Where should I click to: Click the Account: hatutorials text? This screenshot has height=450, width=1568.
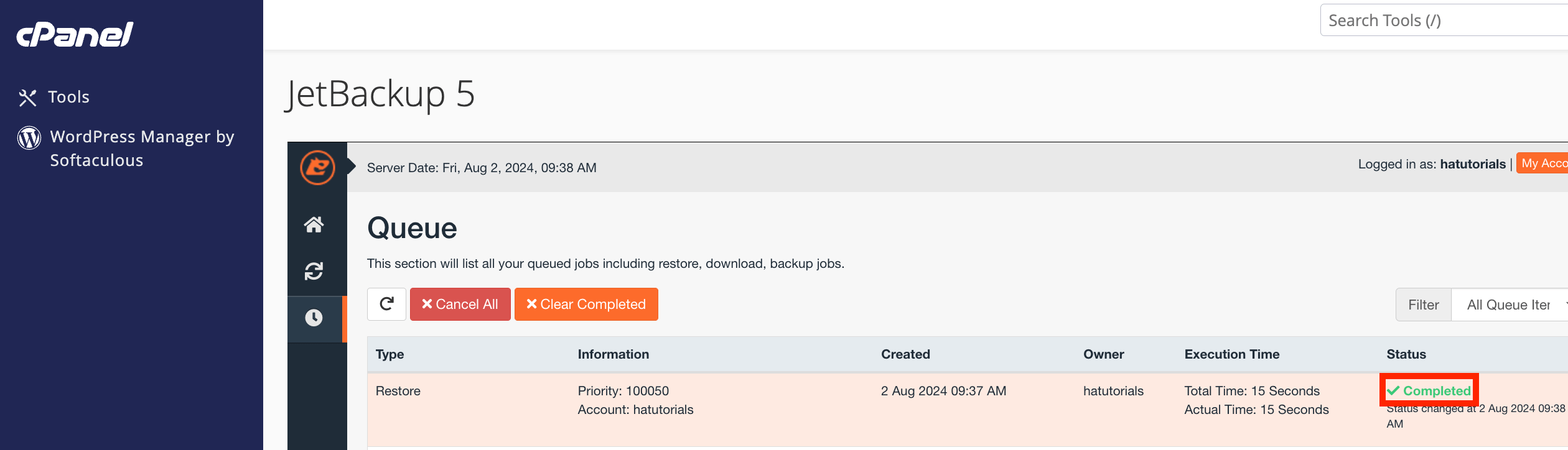(x=635, y=410)
